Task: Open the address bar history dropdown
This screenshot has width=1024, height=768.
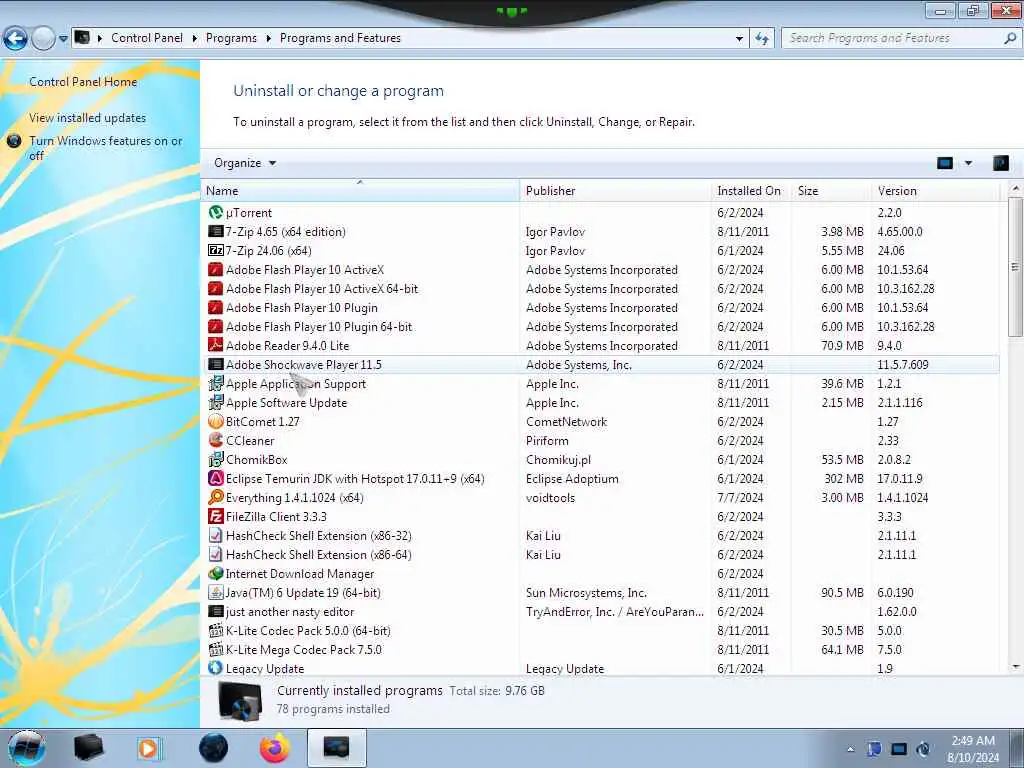Action: (x=739, y=39)
